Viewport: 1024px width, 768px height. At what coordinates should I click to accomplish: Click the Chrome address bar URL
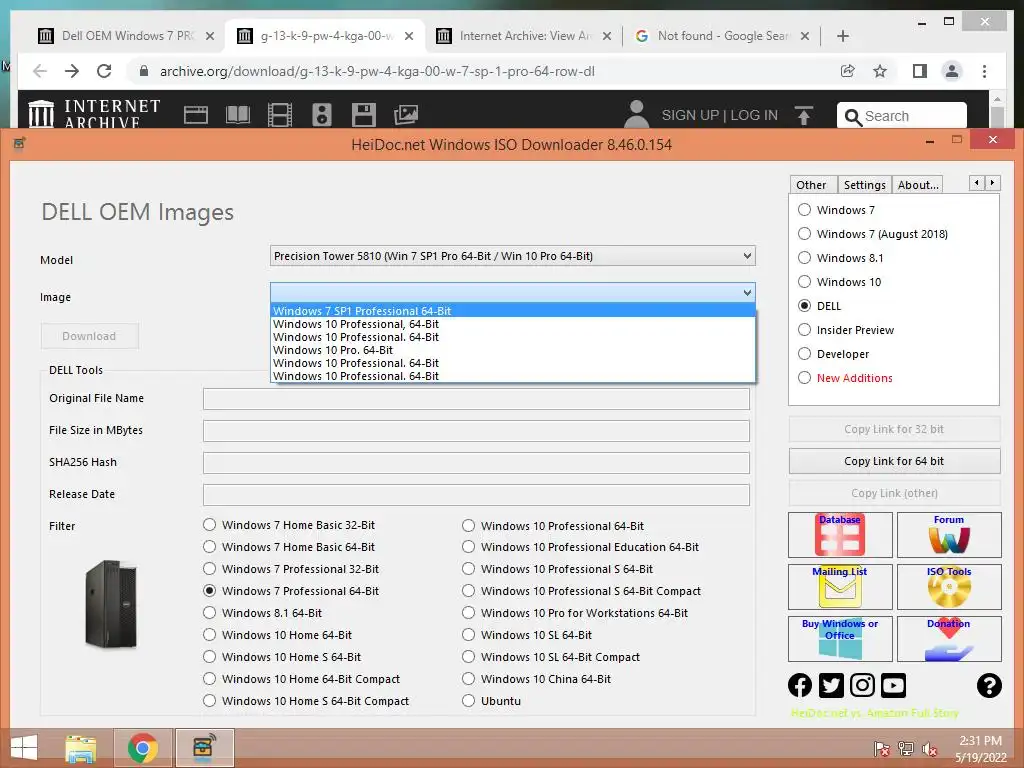(377, 71)
